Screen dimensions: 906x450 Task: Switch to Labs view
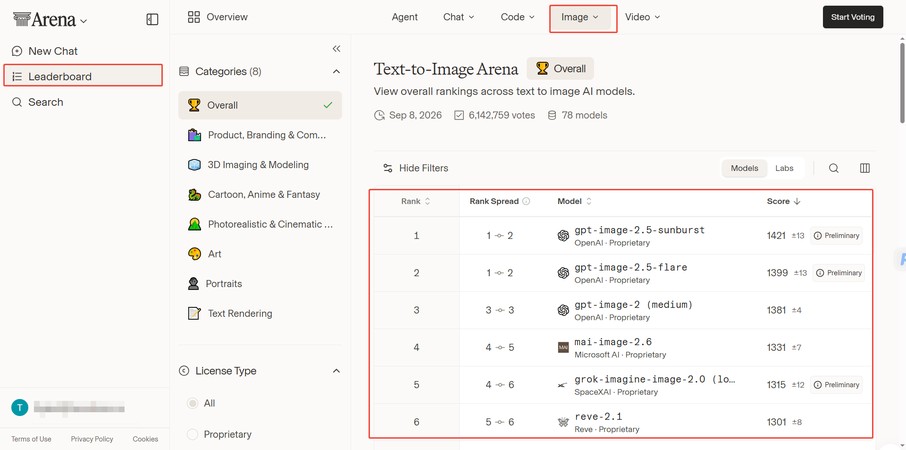click(784, 168)
